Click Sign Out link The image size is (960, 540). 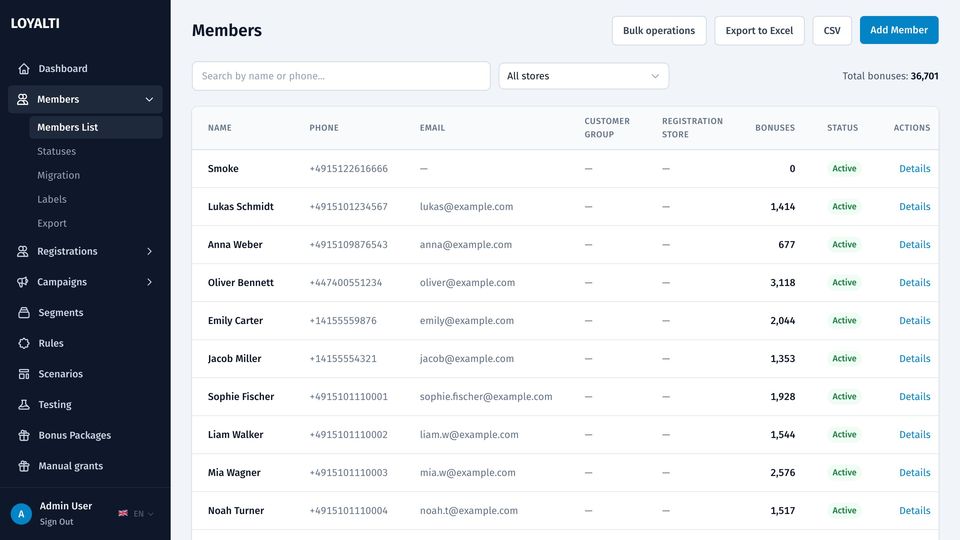pos(56,522)
